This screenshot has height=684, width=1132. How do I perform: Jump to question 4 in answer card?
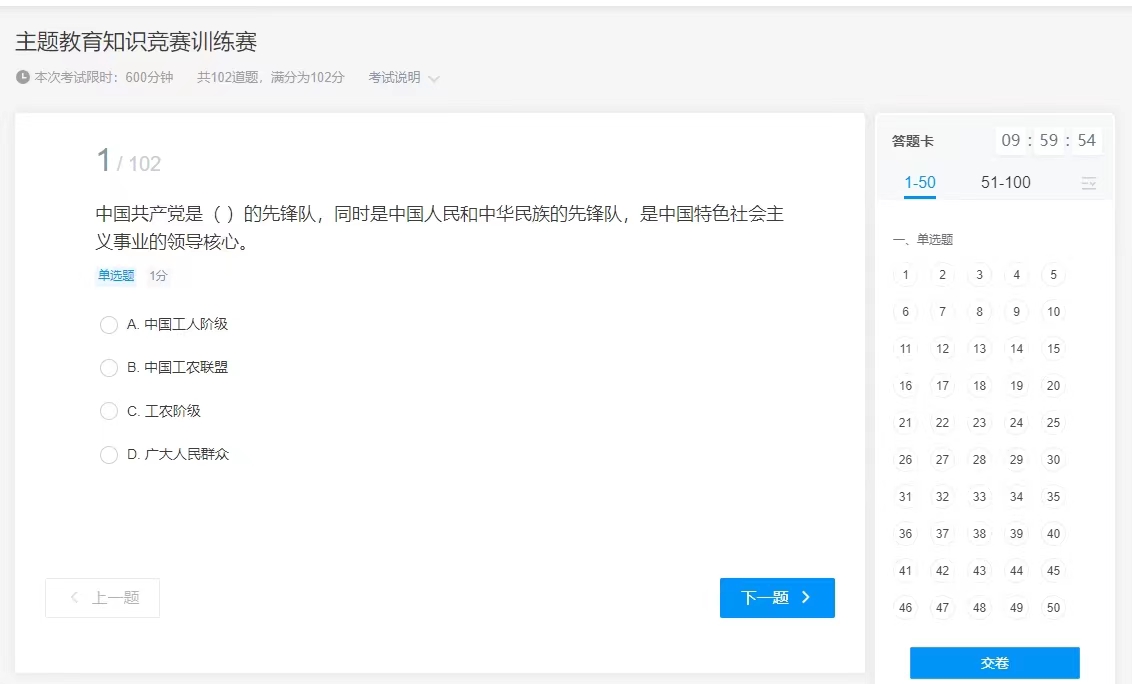click(x=1016, y=274)
